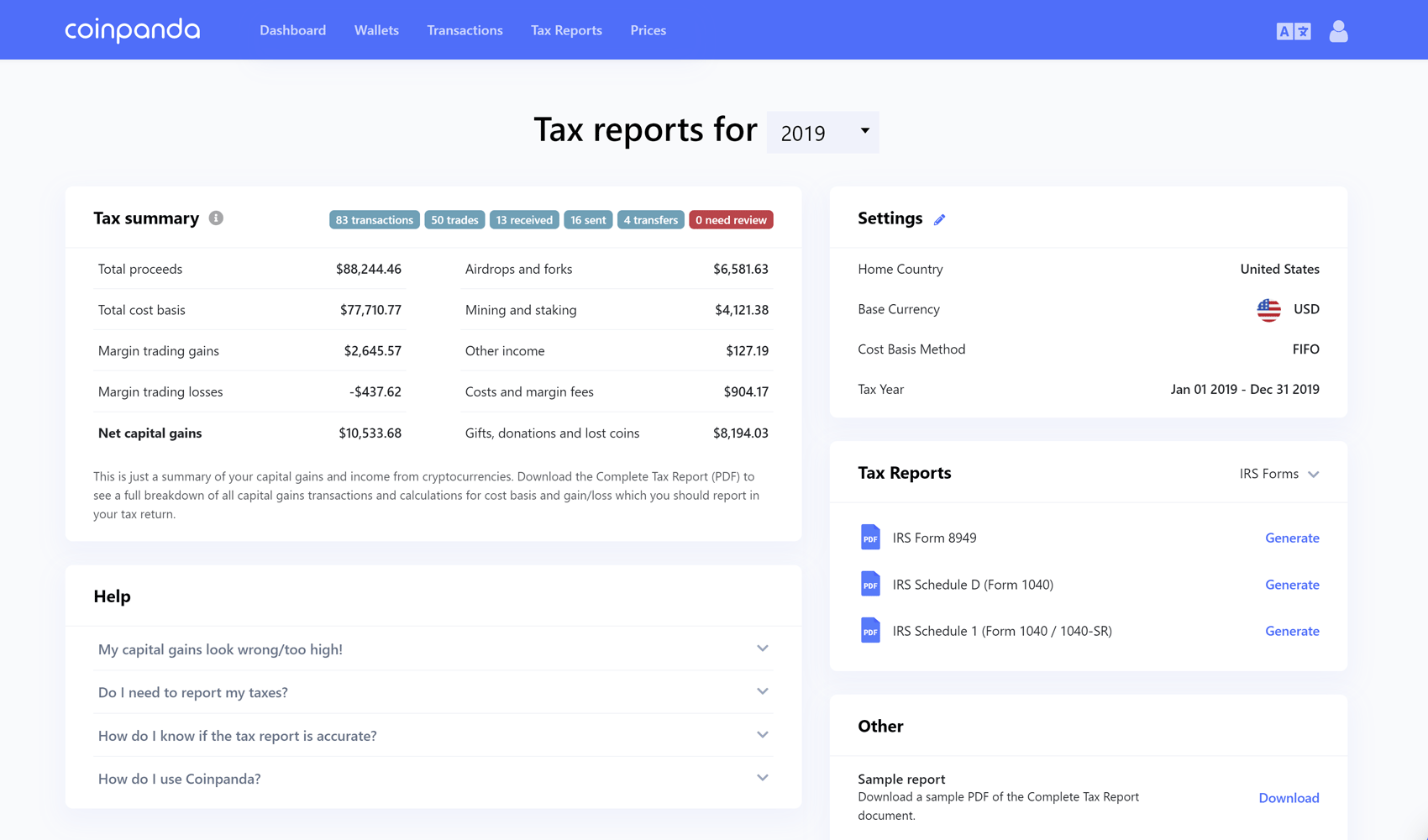Click the IRS Schedule 1 PDF icon
This screenshot has width=1428, height=840.
(x=870, y=631)
